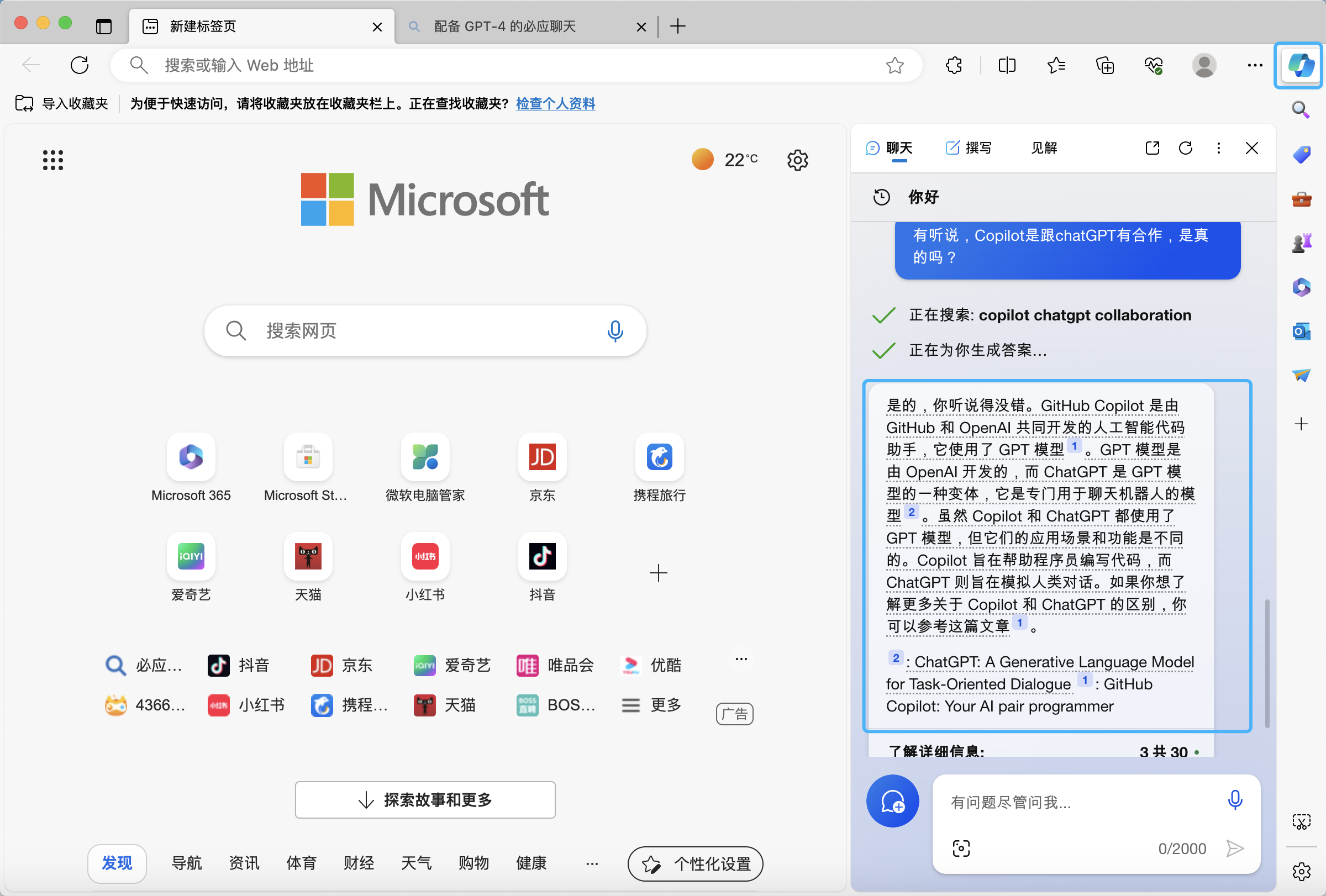This screenshot has width=1326, height=896.
Task: Select the 资讯 feed tab
Action: click(x=244, y=863)
